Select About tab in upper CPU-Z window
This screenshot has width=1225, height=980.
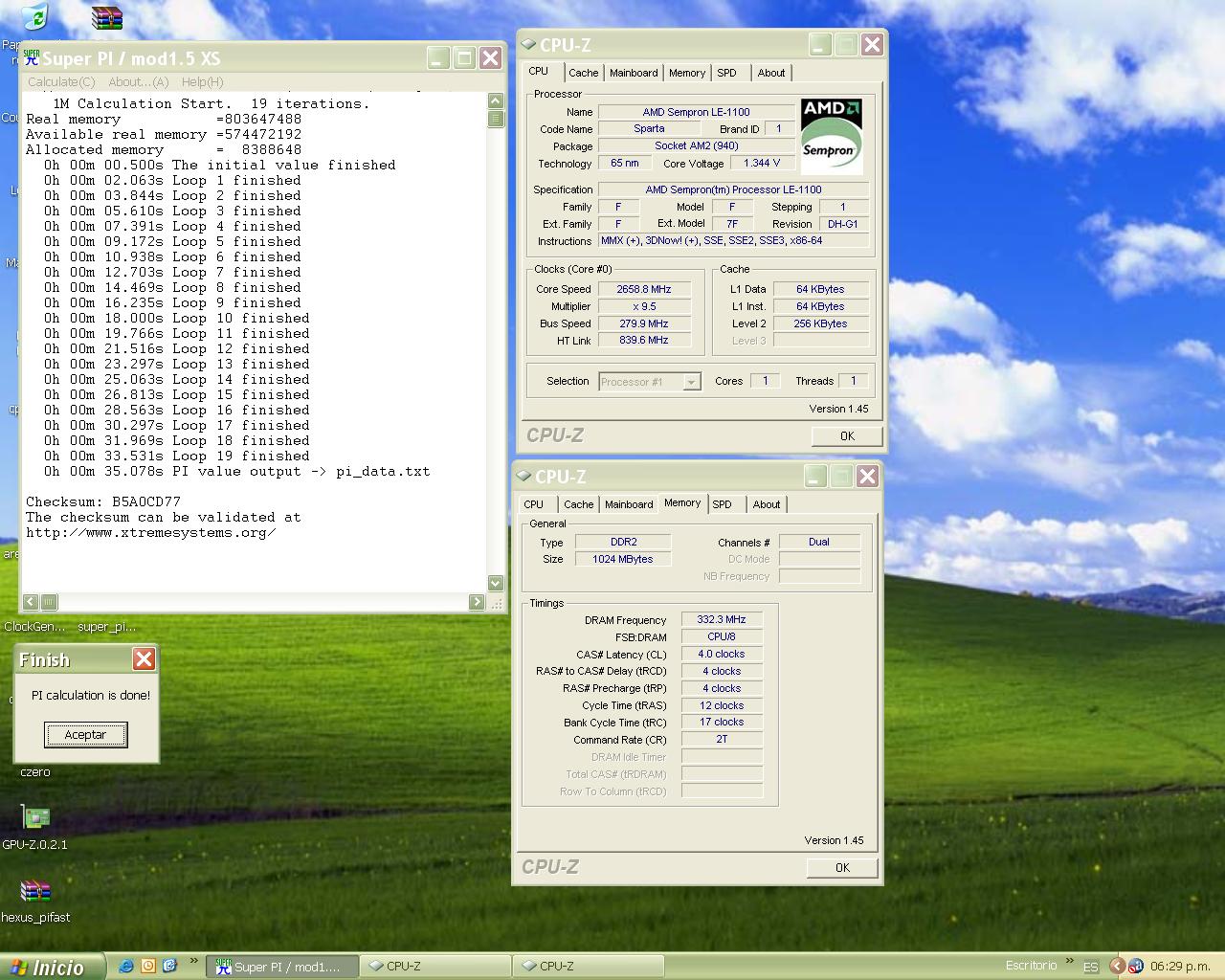click(x=771, y=73)
